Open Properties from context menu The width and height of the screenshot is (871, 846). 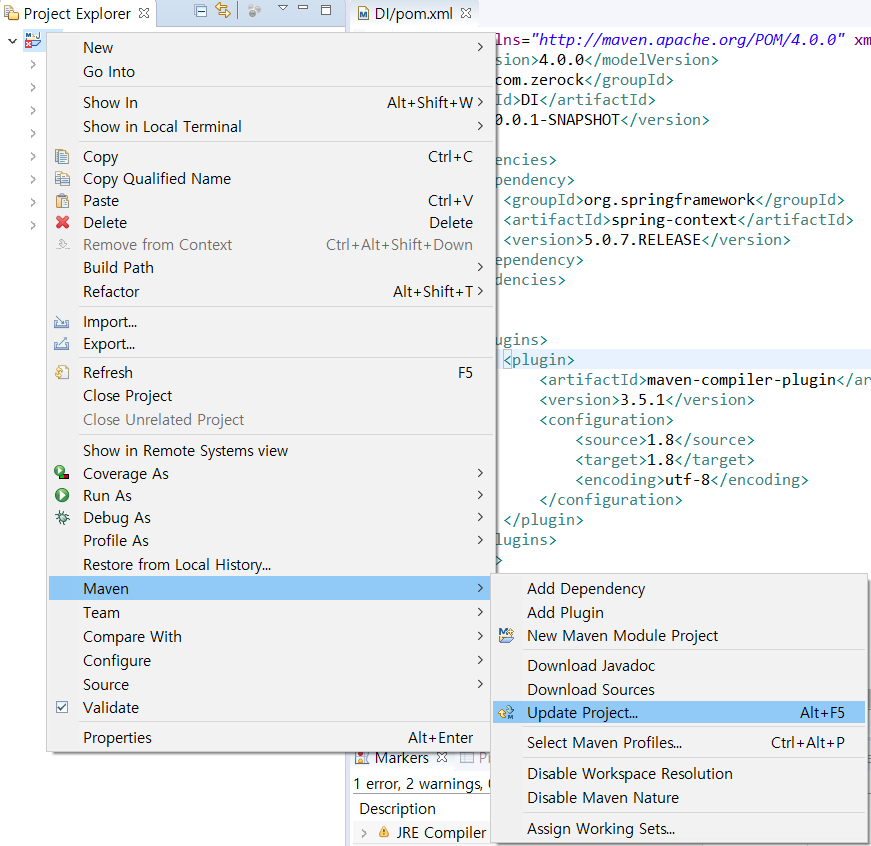pyautogui.click(x=271, y=738)
